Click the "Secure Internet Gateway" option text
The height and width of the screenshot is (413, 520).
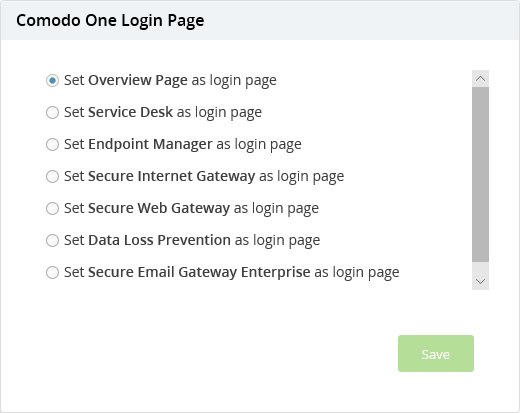[x=172, y=176]
